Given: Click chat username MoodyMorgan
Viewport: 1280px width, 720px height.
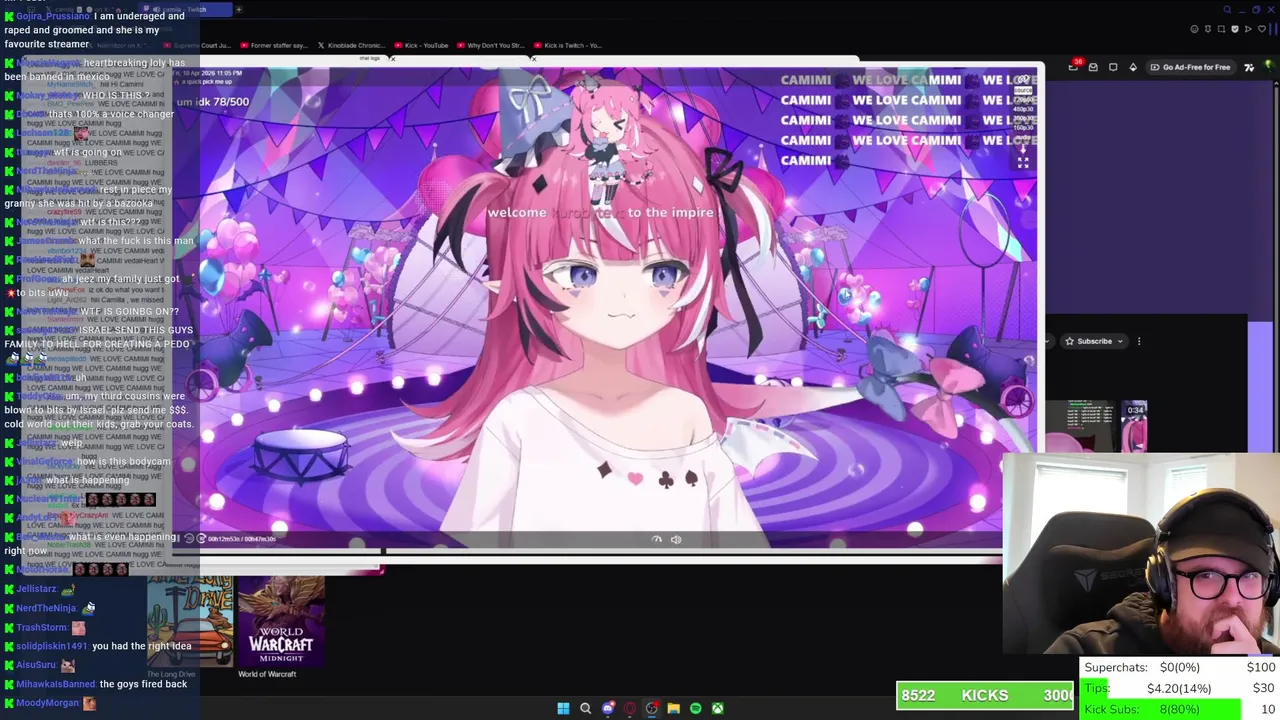Looking at the screenshot, I should [47, 703].
